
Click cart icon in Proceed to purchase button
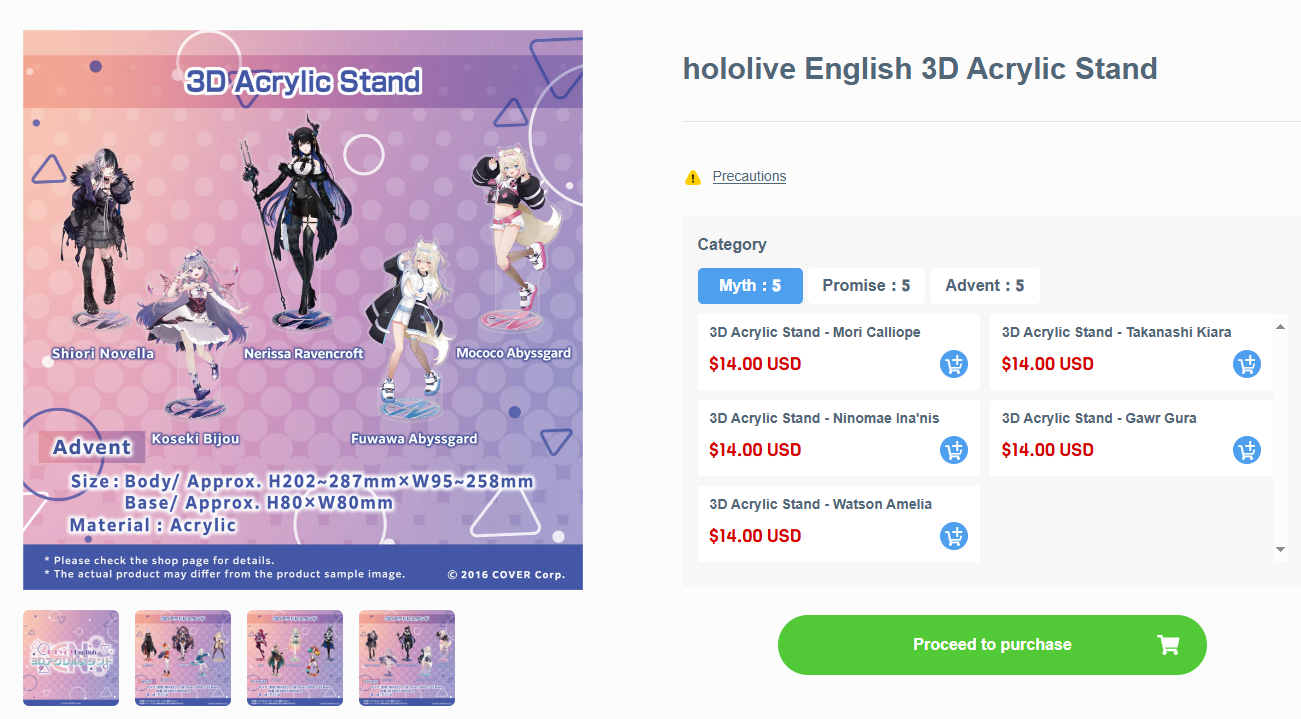click(1168, 645)
